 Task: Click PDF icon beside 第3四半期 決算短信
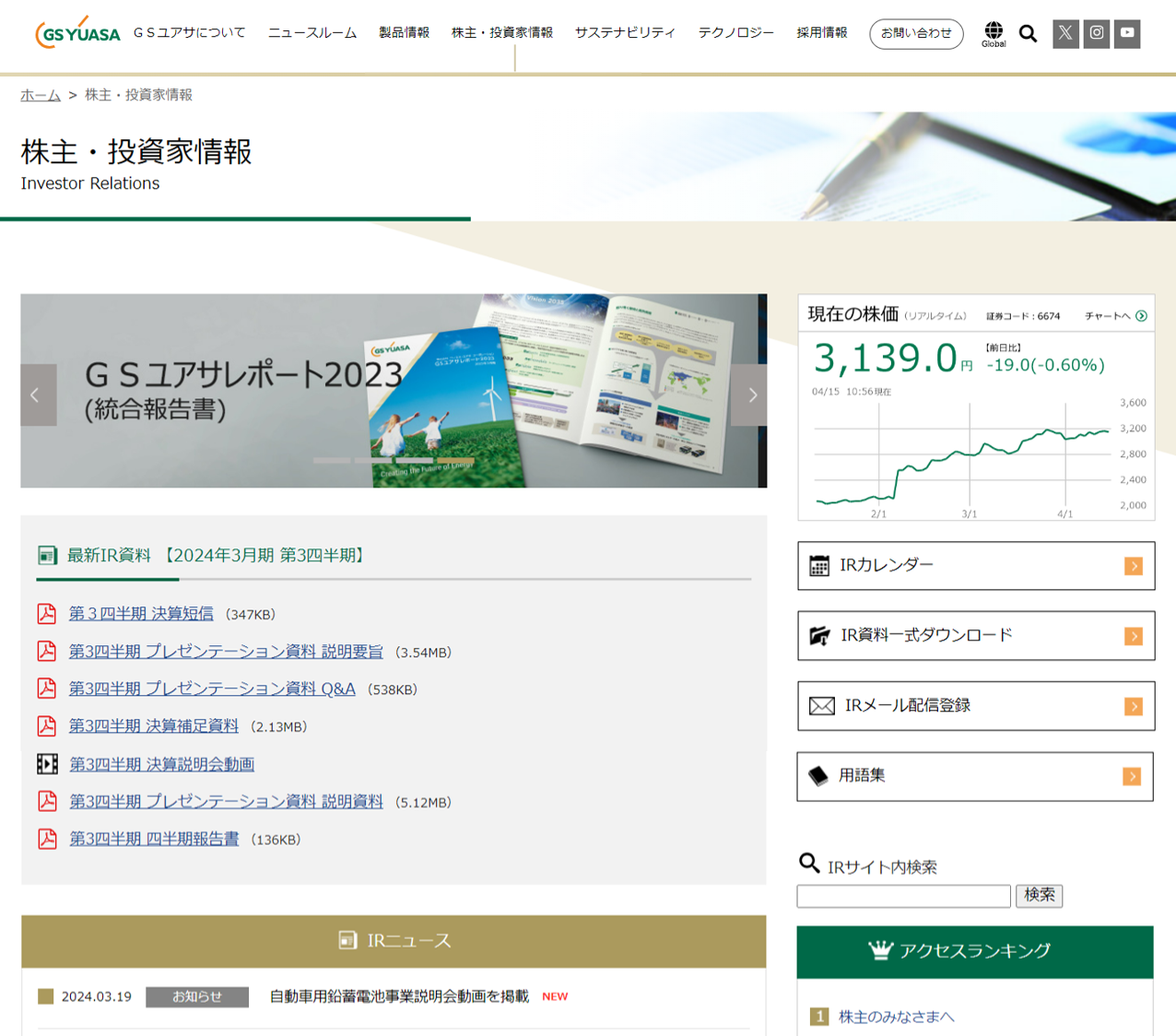[x=46, y=613]
